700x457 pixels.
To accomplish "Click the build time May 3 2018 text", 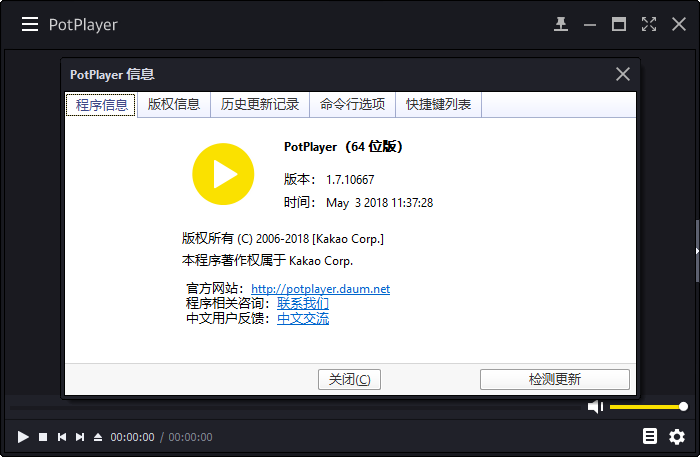I will tap(379, 203).
